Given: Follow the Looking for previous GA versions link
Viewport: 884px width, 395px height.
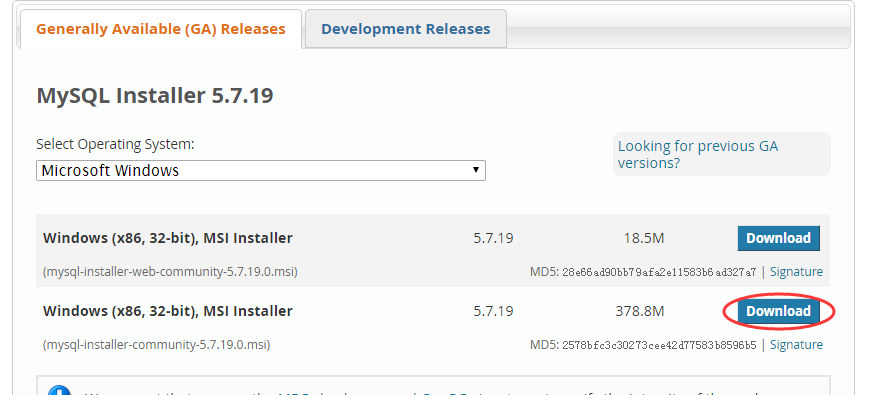Looking at the screenshot, I should pyautogui.click(x=698, y=154).
